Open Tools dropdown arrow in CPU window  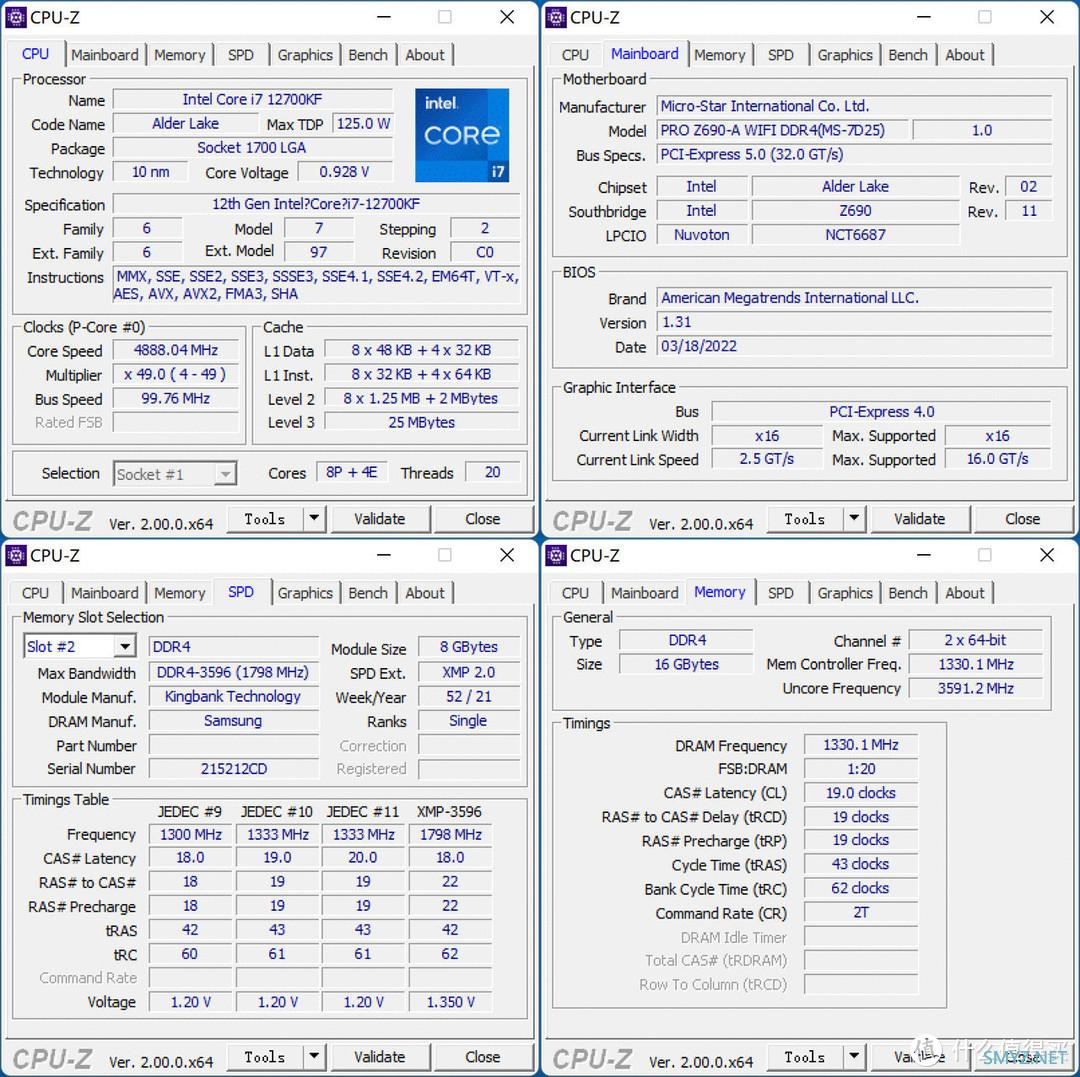click(x=314, y=519)
